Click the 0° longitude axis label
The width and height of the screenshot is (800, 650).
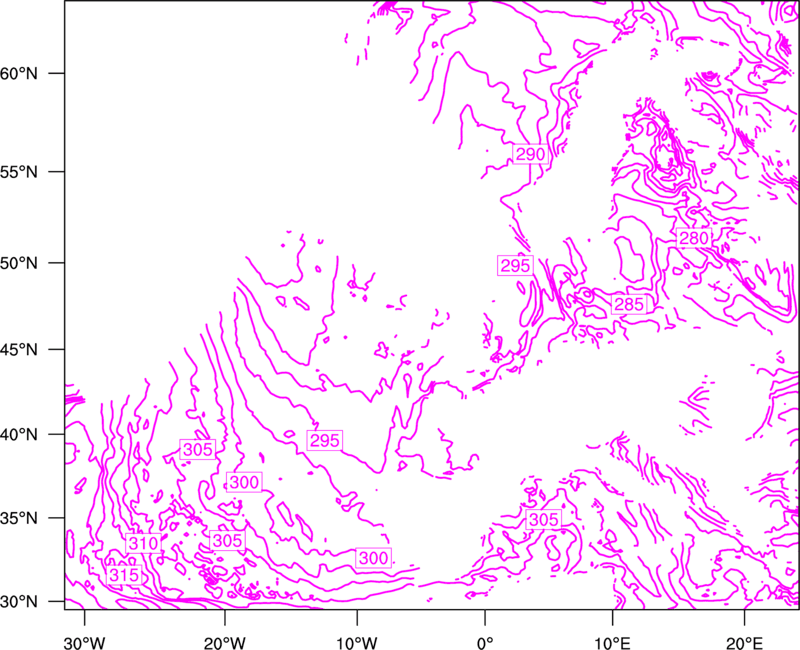[x=485, y=643]
